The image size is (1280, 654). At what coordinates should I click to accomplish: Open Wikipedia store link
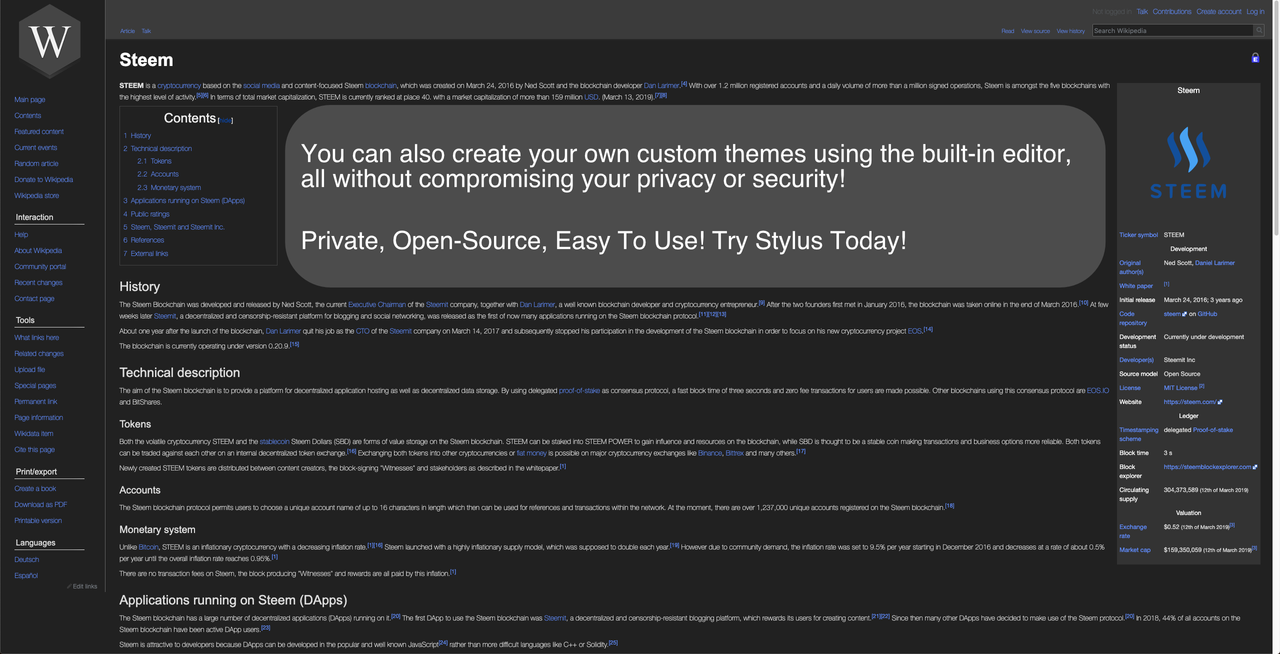pyautogui.click(x=36, y=196)
